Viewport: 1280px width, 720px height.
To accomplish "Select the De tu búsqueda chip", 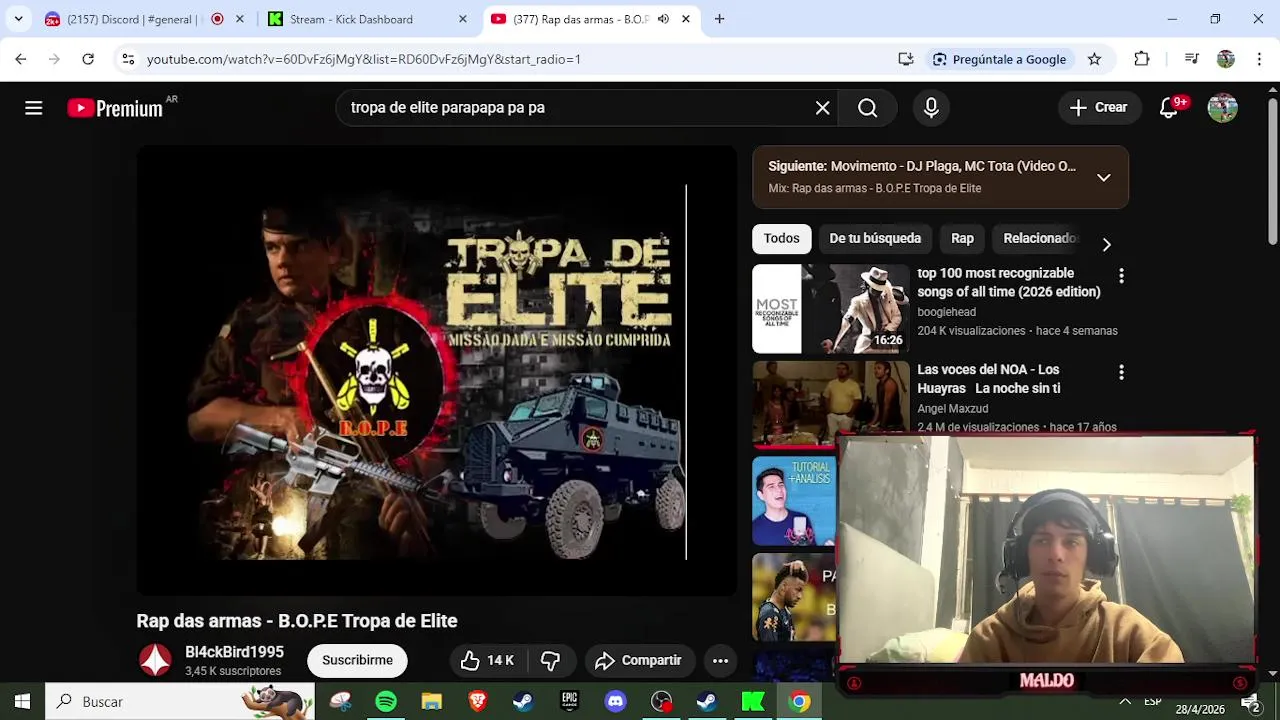I will click(x=875, y=238).
